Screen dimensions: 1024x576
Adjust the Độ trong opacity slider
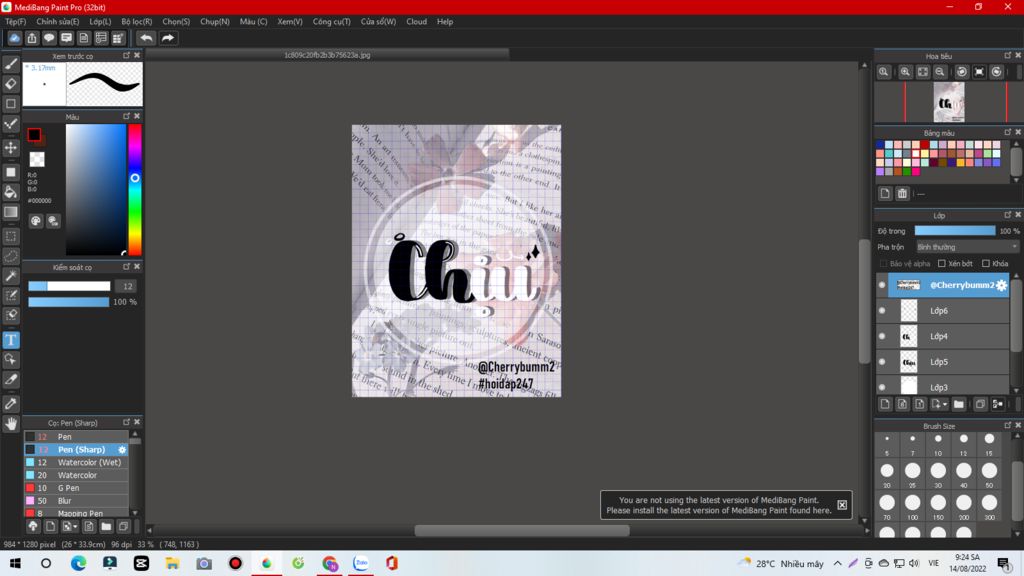955,231
